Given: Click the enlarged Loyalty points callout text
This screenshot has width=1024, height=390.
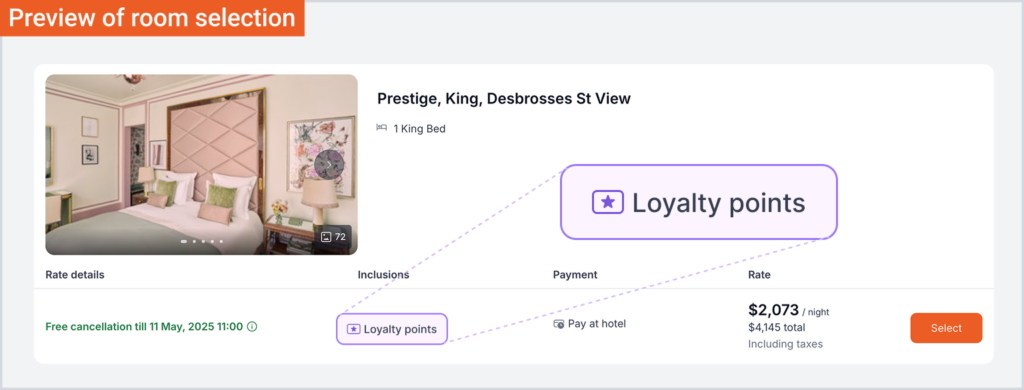Looking at the screenshot, I should pos(719,203).
